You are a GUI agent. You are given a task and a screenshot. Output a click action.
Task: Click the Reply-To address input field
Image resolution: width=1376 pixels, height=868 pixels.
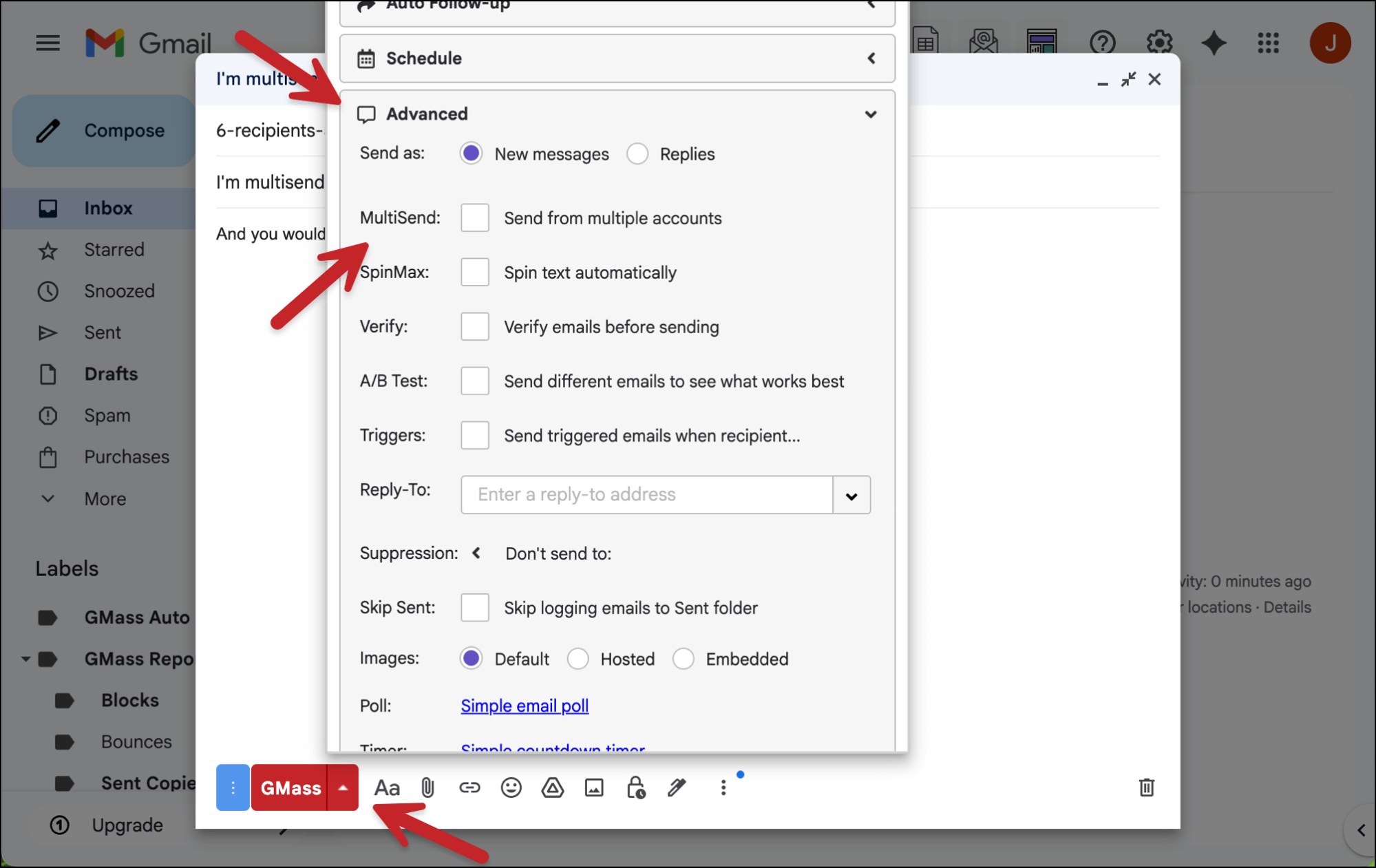tap(646, 495)
